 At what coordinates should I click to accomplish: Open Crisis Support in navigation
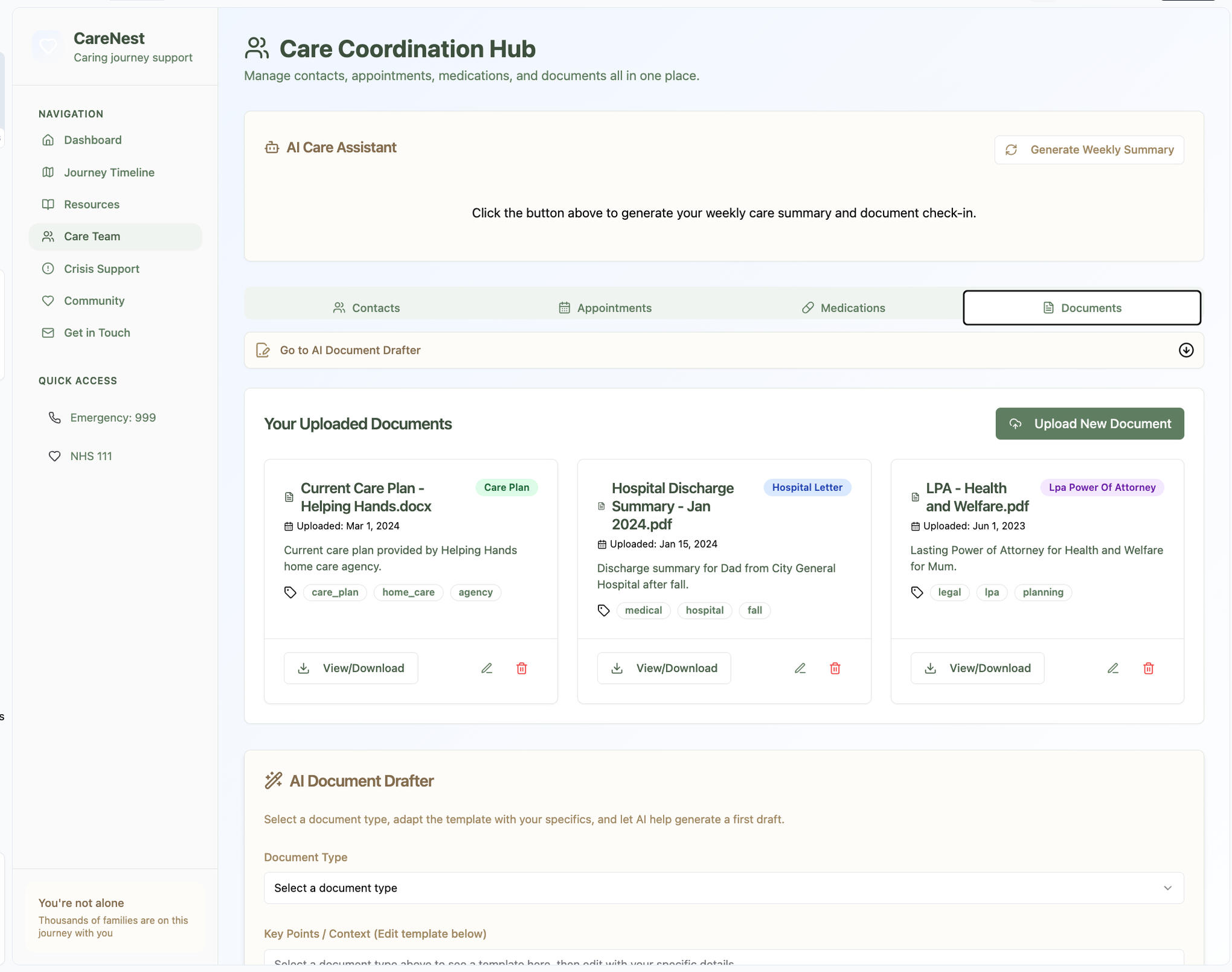(101, 269)
